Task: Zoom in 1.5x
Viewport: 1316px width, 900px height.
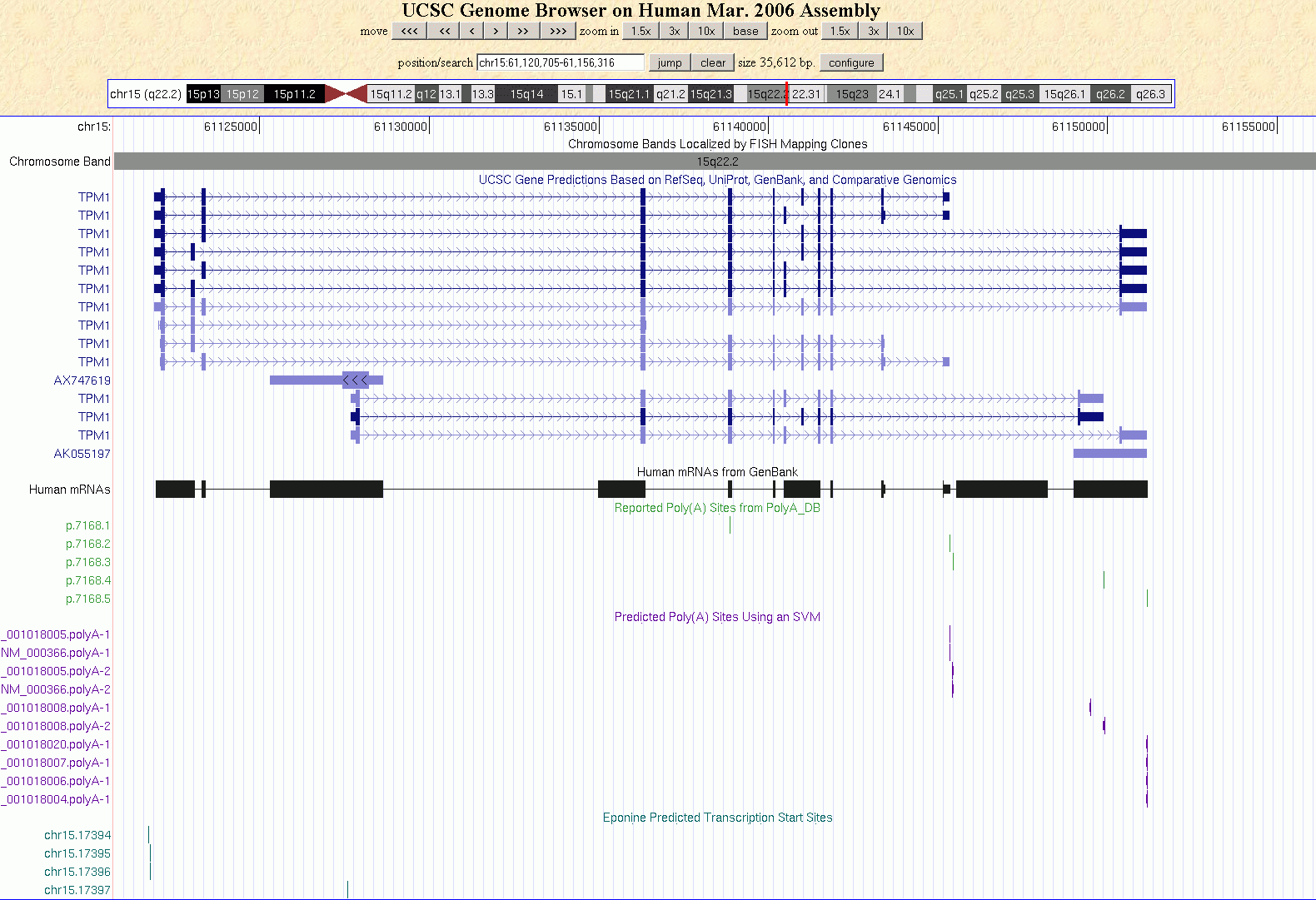Action: (641, 31)
